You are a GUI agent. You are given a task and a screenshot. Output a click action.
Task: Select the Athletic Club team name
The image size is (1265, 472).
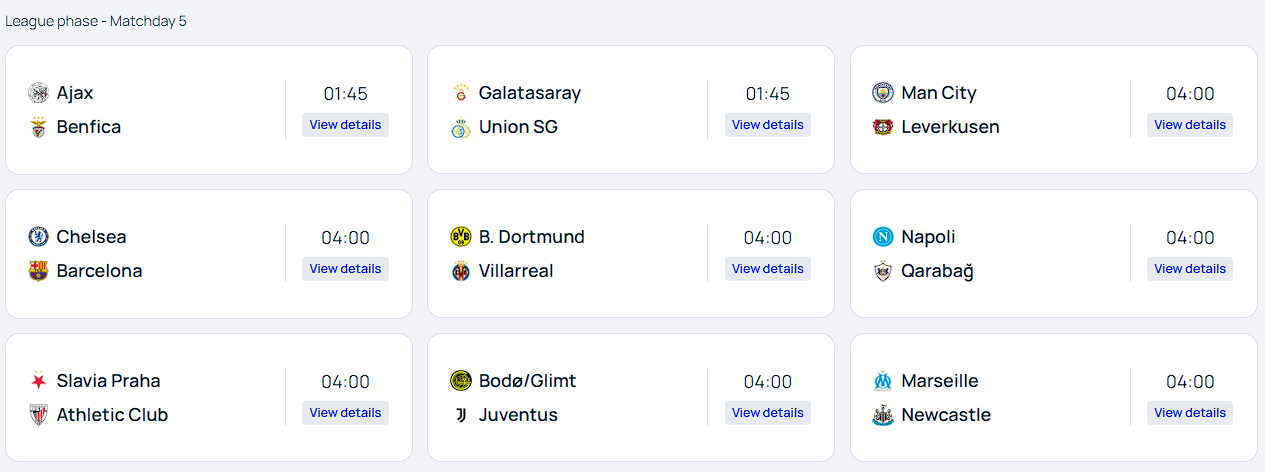pos(112,415)
